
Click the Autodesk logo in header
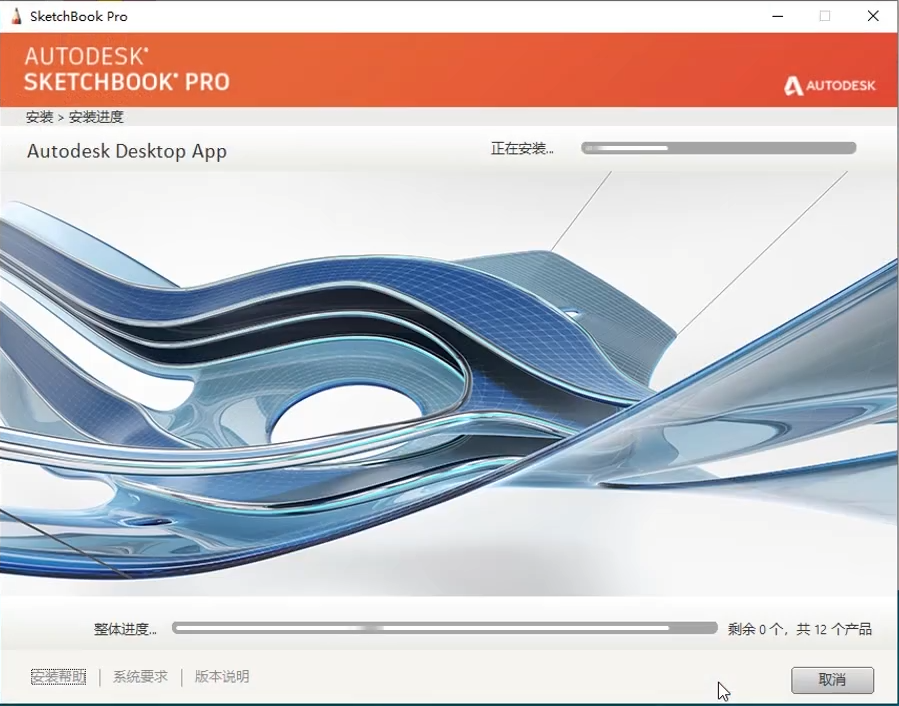[830, 85]
